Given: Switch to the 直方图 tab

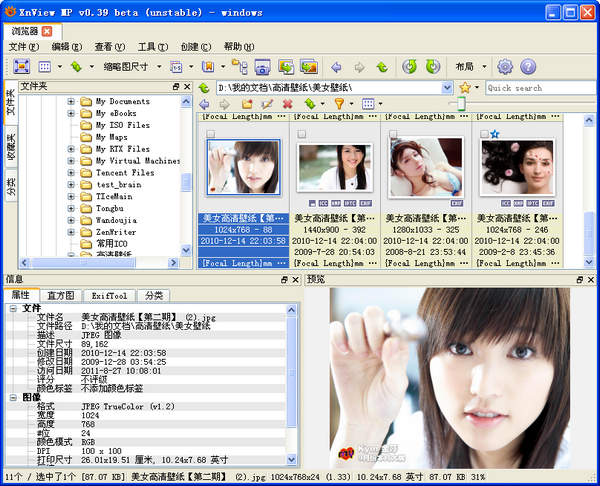Looking at the screenshot, I should pos(60,295).
